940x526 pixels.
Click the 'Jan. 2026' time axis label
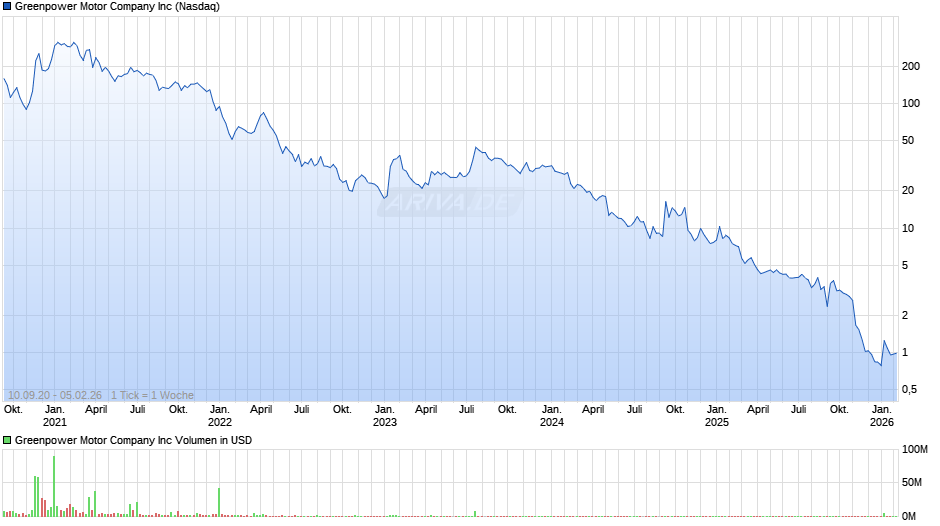882,416
